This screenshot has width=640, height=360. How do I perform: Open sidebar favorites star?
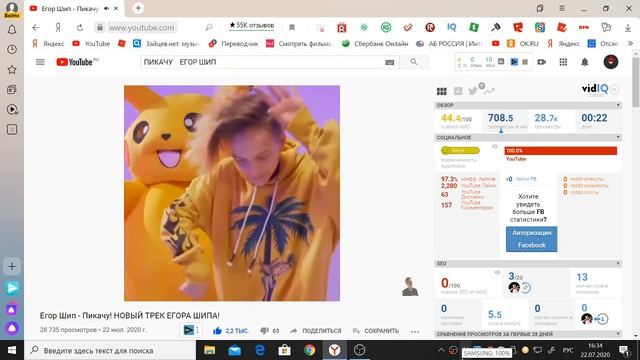(12, 69)
